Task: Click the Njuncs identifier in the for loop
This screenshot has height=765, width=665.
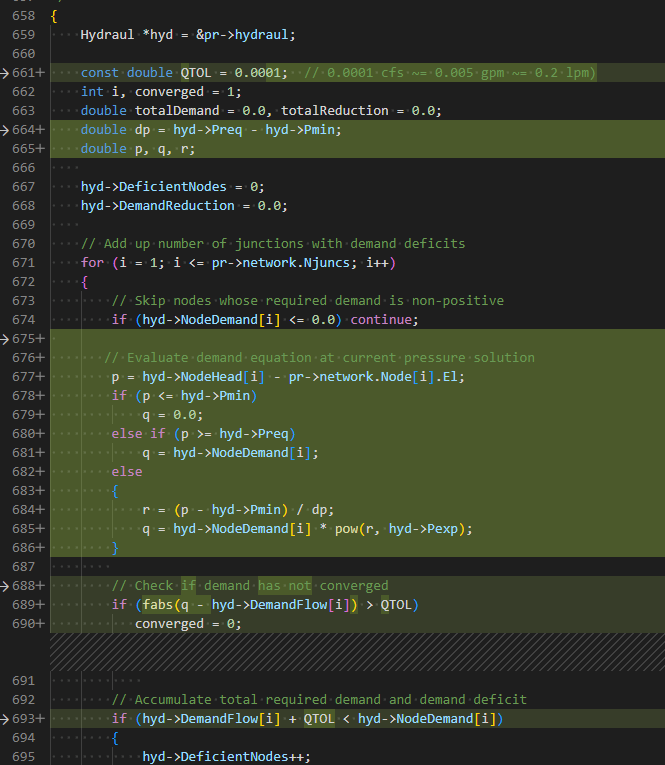Action: pos(327,263)
